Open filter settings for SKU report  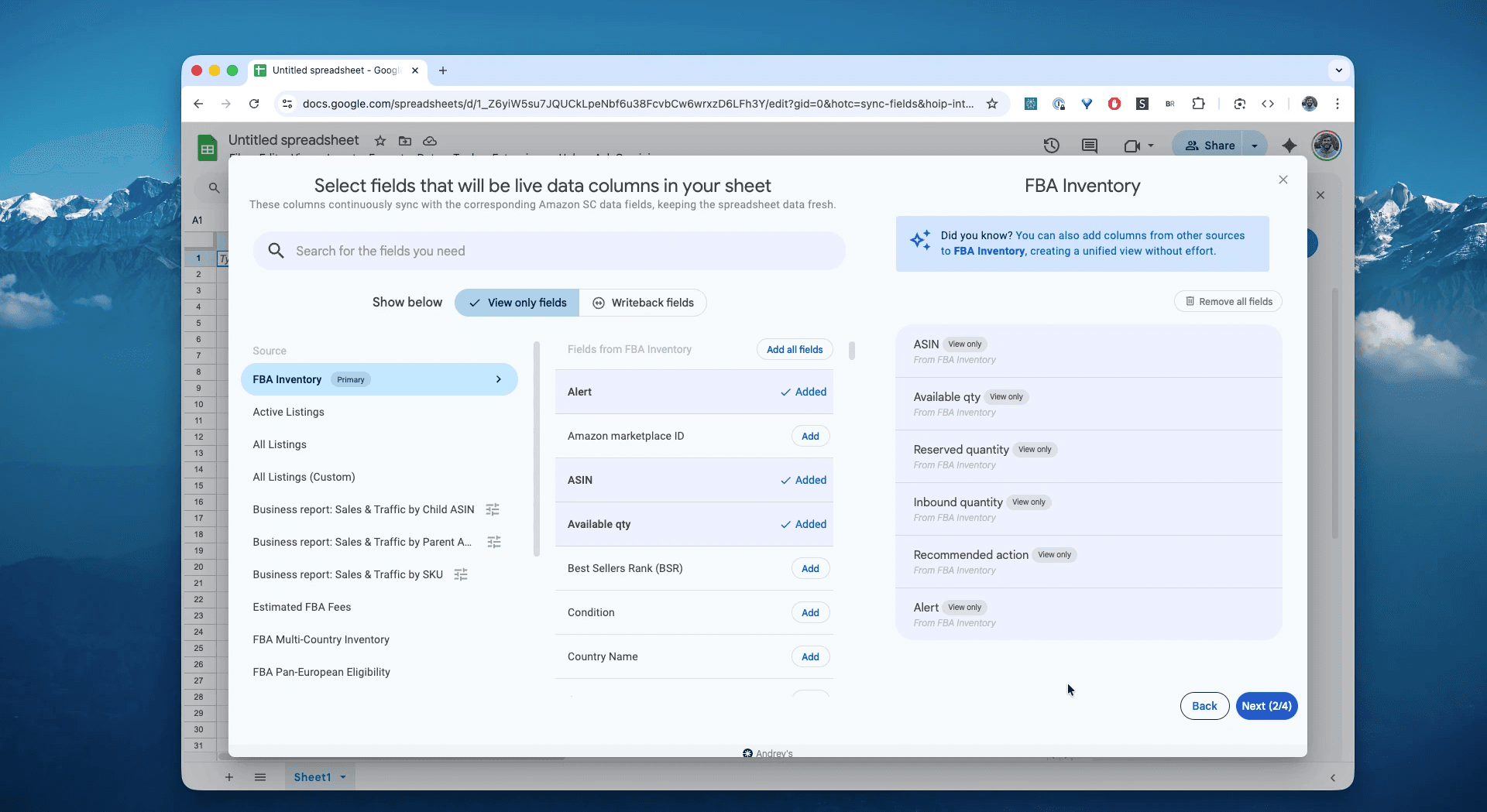point(461,574)
